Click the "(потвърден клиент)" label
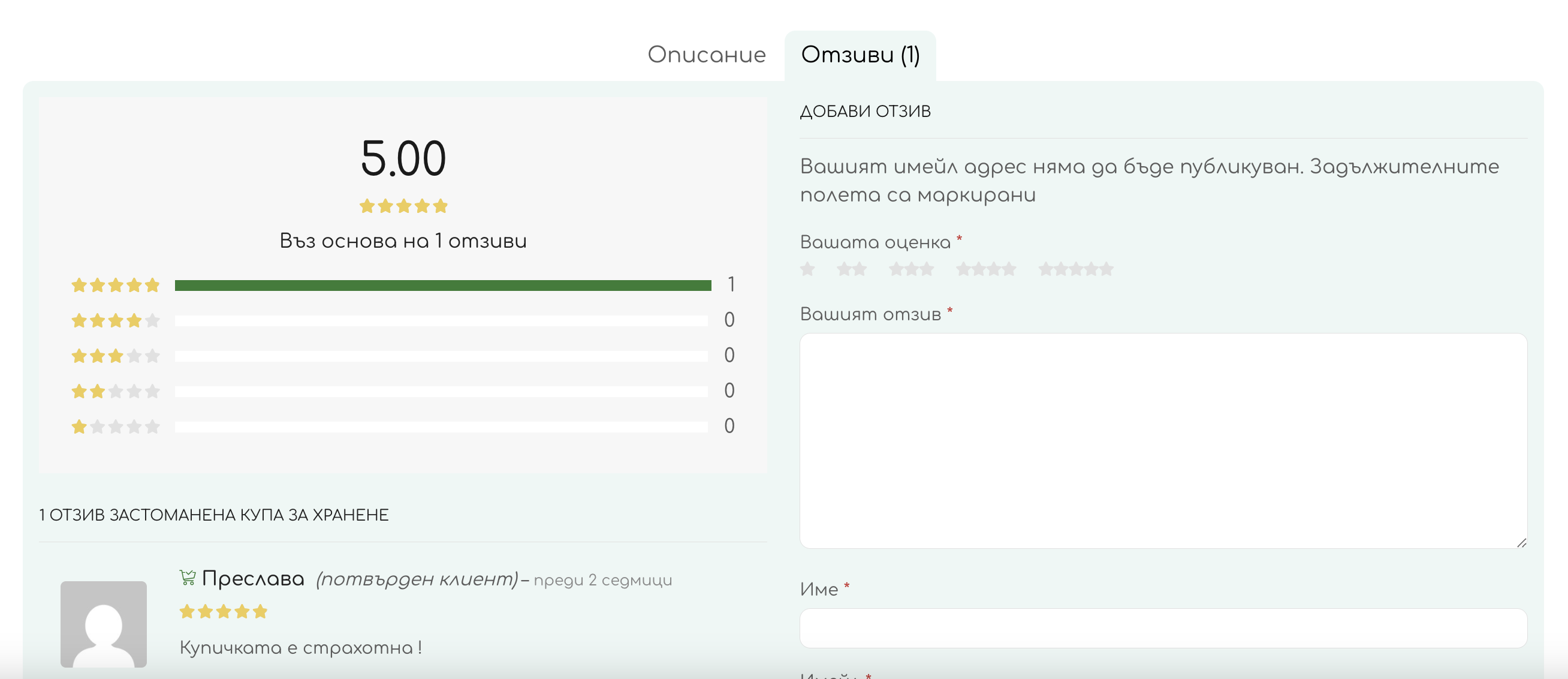Viewport: 1568px width, 679px height. (x=417, y=579)
